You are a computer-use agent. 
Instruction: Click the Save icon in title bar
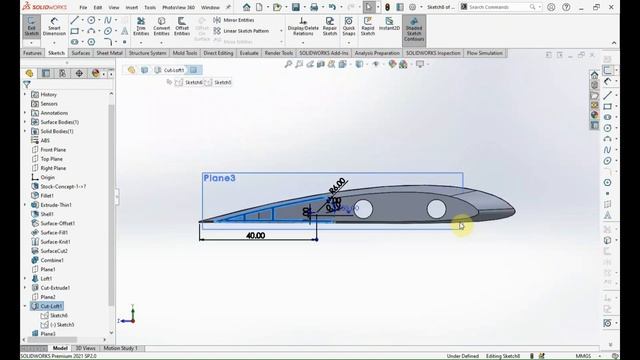296,7
